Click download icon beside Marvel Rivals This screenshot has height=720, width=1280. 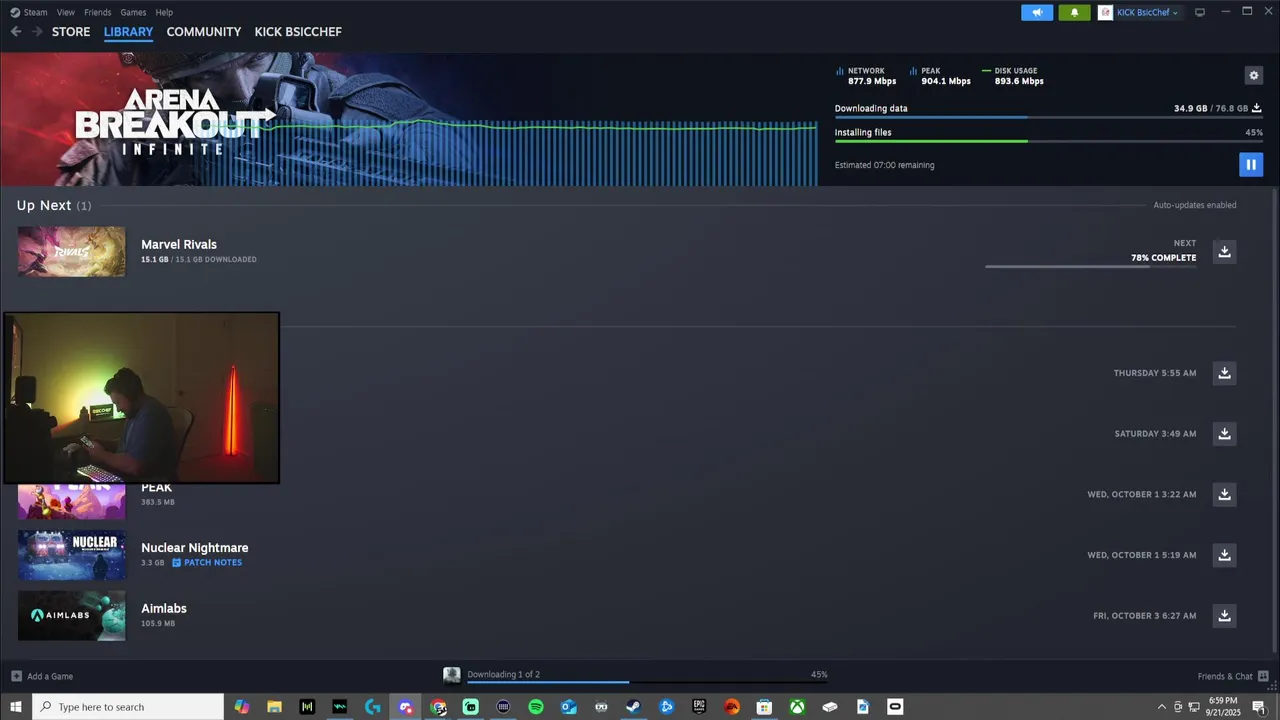(1224, 251)
